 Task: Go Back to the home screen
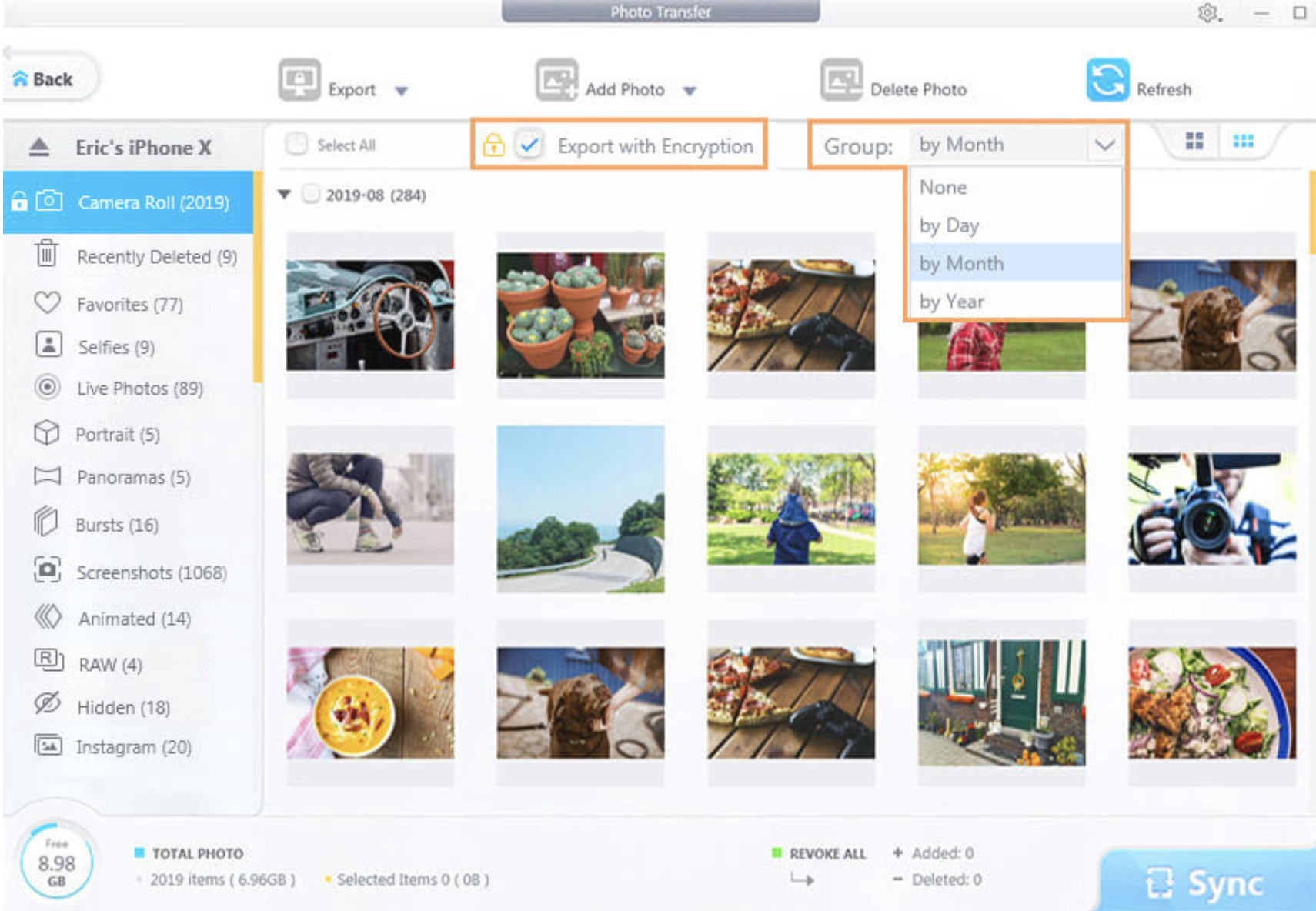pos(45,79)
